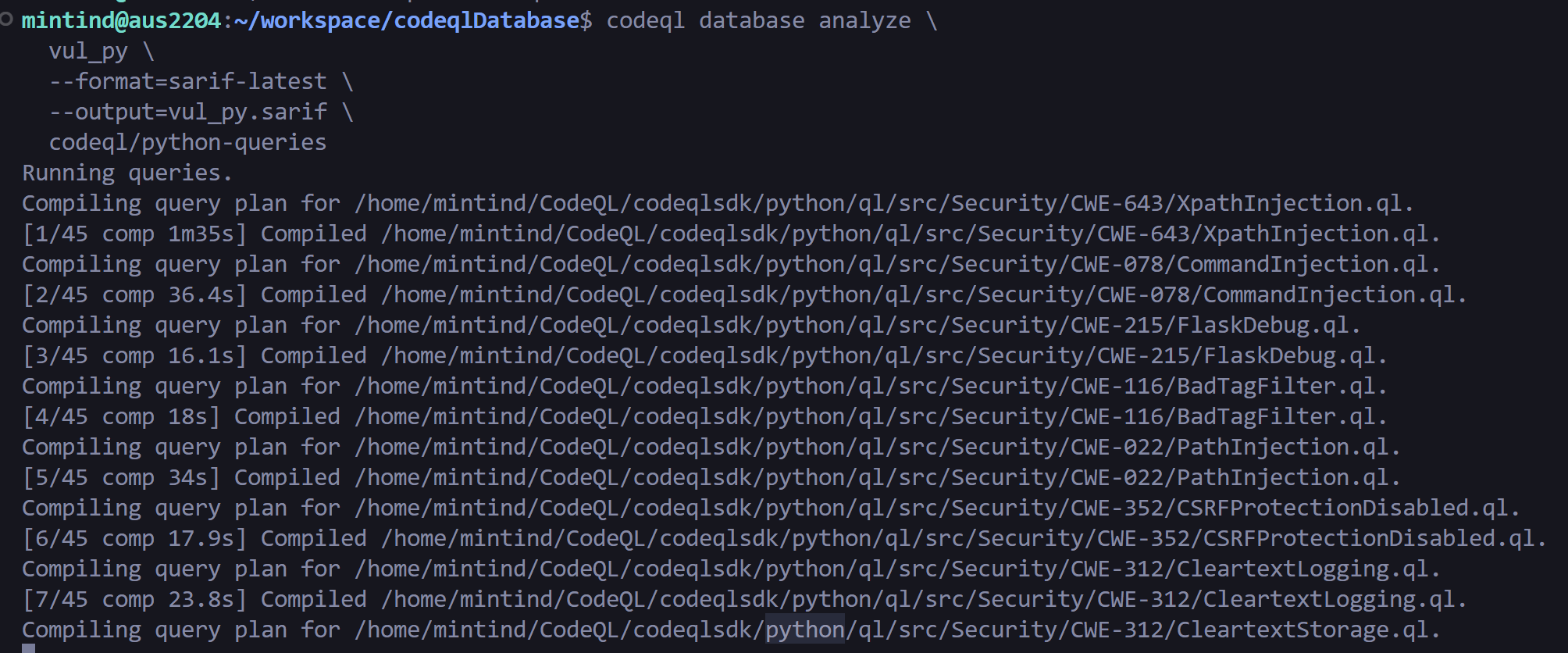The width and height of the screenshot is (1568, 653).
Task: Click the ~/workspace/codeqlDatabase directory in the prompt
Action: [x=406, y=20]
